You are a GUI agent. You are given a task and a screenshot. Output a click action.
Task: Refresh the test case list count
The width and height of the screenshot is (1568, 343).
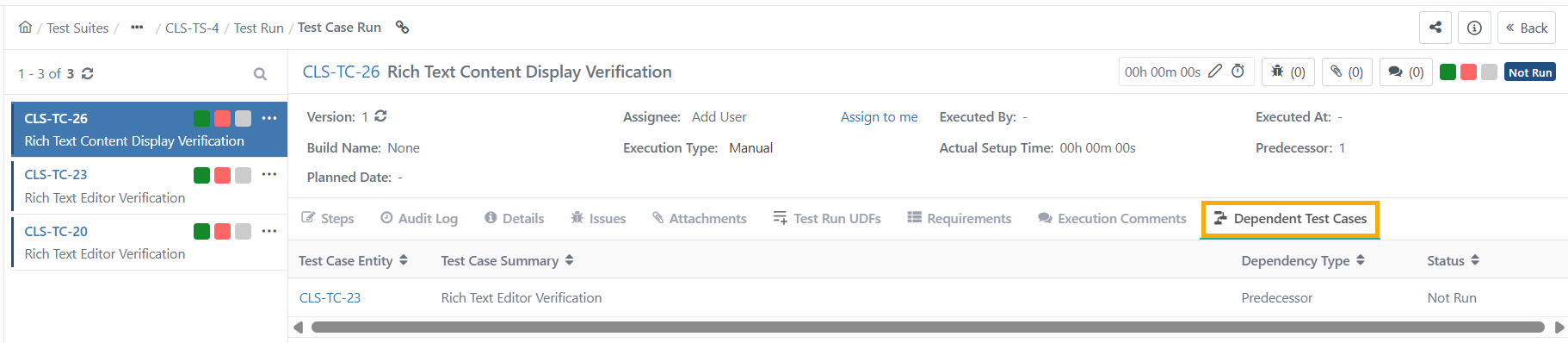(87, 74)
